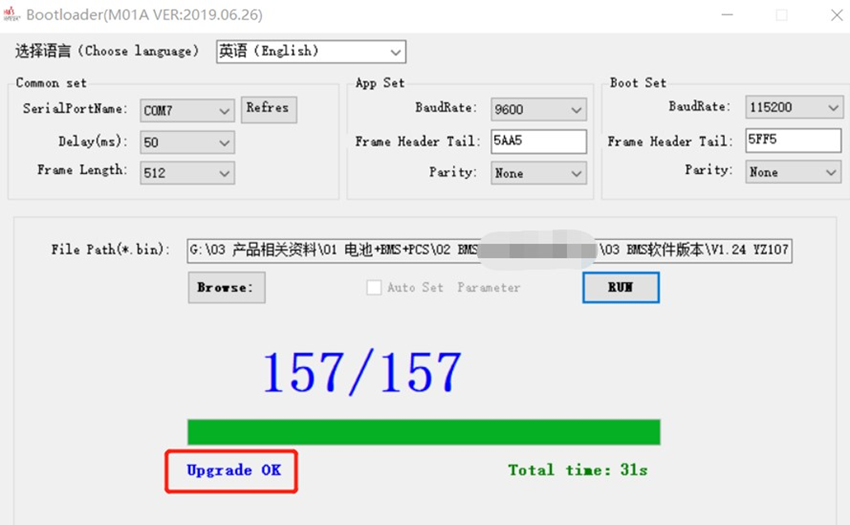Expand Boot Set Parity dropdown

[x=793, y=172]
